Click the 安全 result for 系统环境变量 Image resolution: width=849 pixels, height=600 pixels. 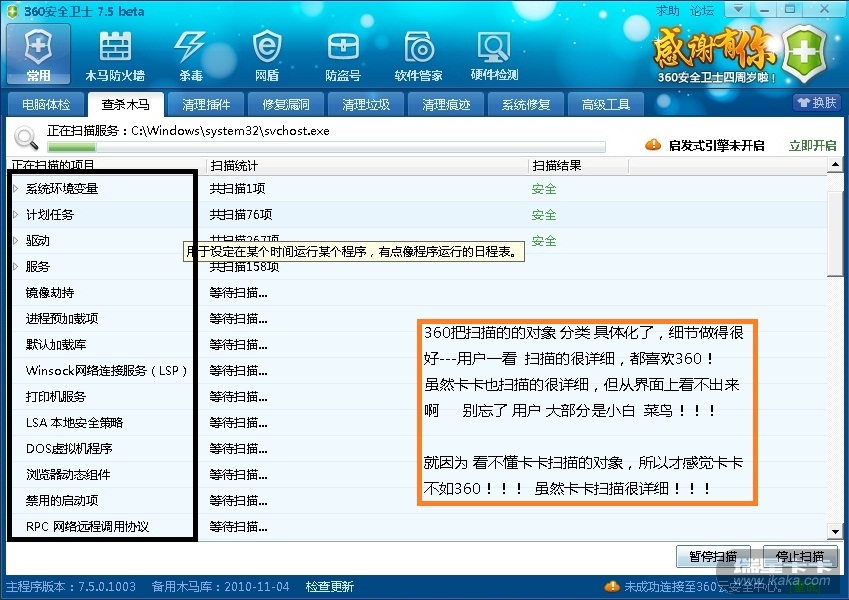[544, 189]
